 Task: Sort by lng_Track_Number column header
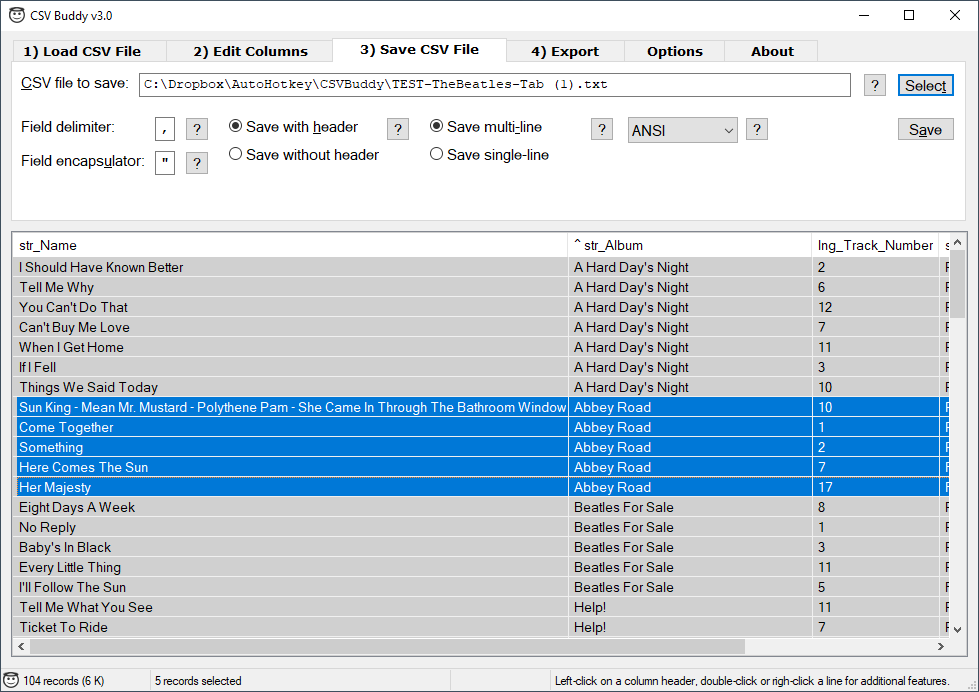(x=875, y=245)
